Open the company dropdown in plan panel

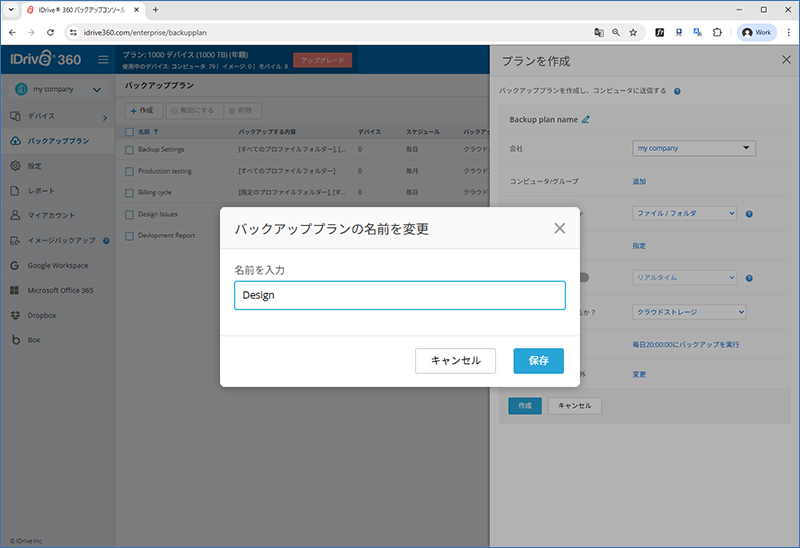tap(694, 149)
